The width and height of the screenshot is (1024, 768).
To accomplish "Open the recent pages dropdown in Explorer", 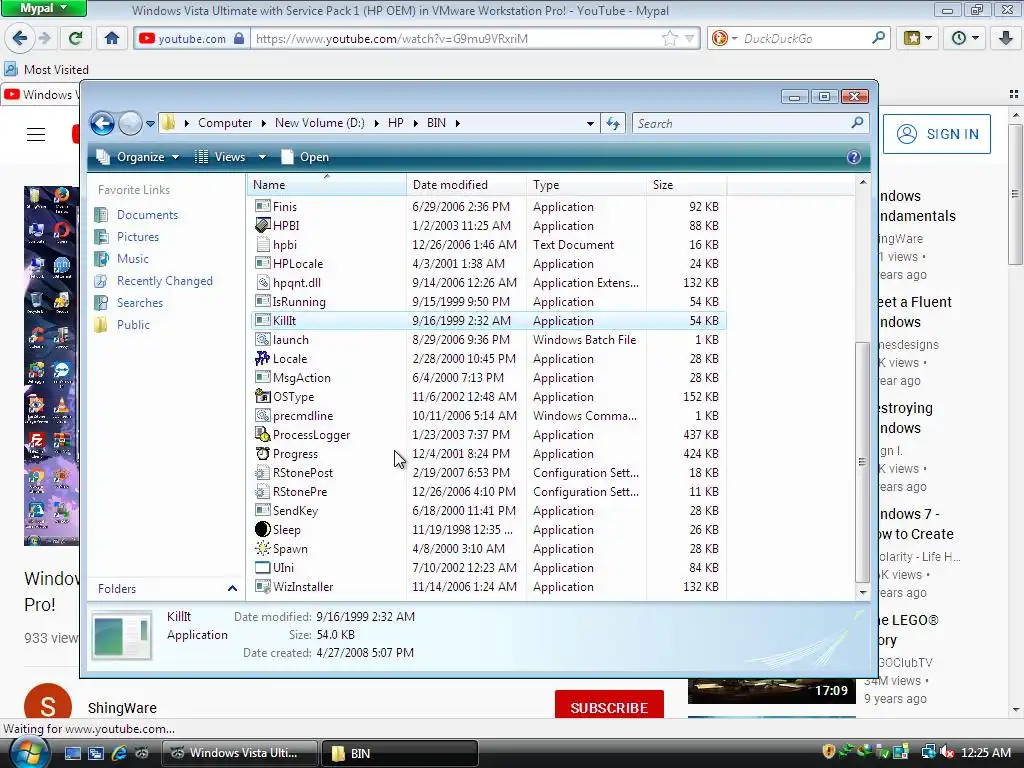I will pyautogui.click(x=150, y=123).
